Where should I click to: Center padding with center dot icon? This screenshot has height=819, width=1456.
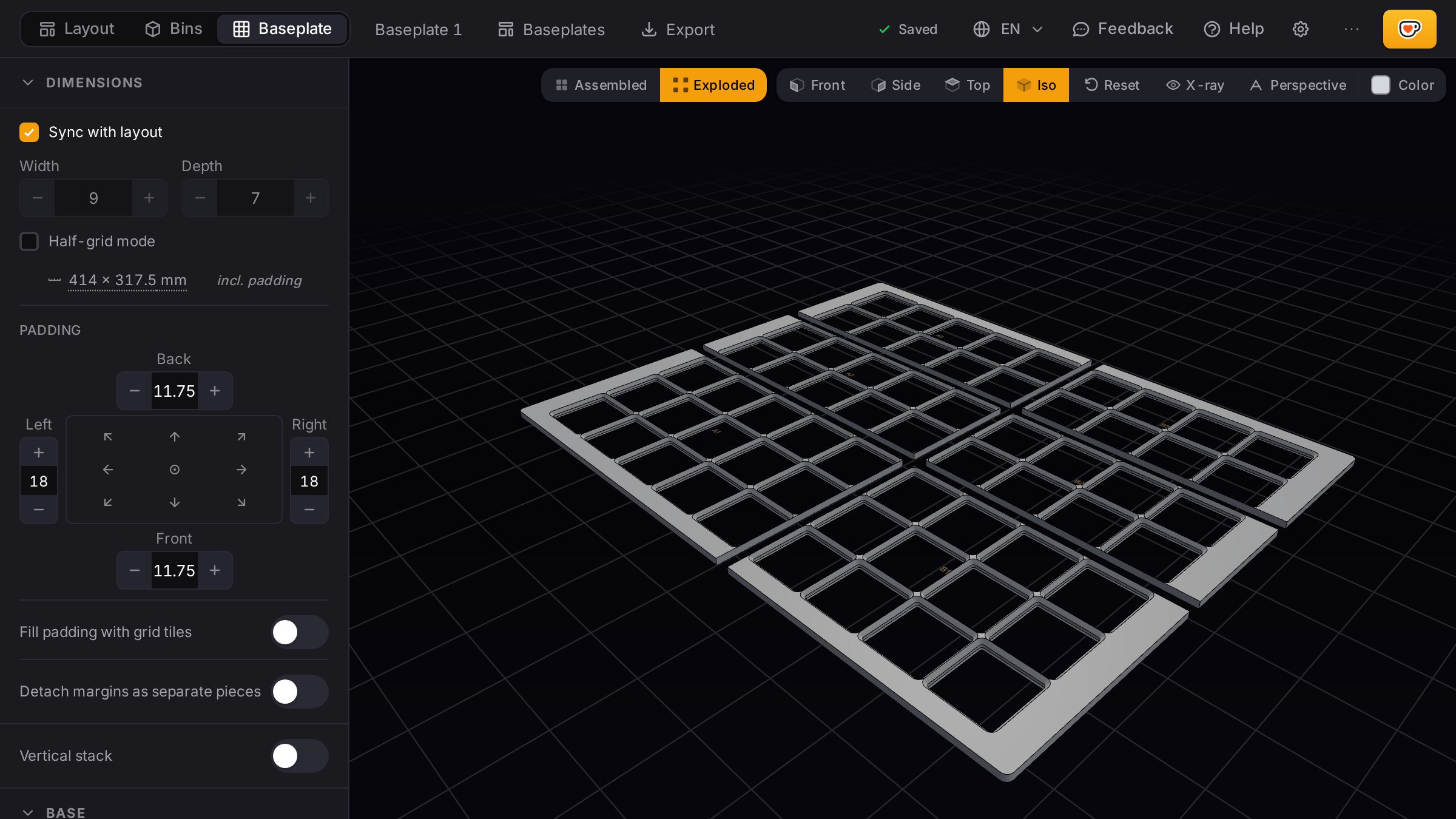pos(175,470)
